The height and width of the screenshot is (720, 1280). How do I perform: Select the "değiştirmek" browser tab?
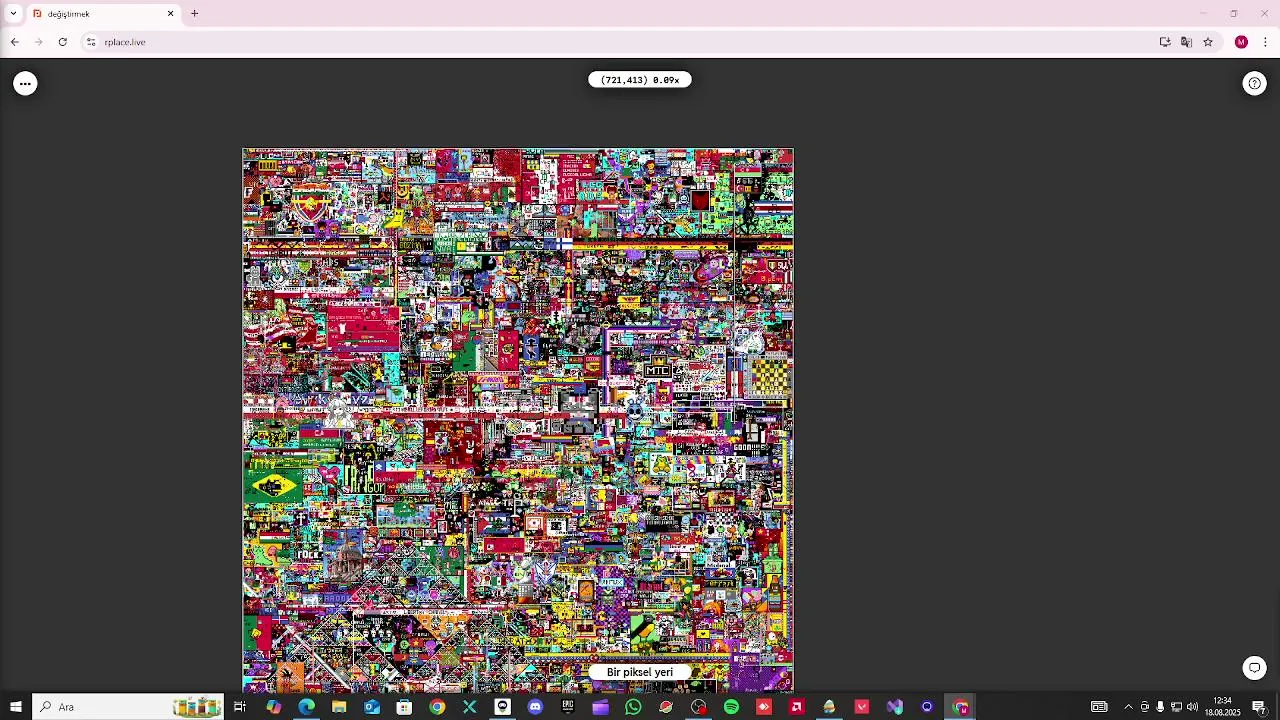coord(103,14)
